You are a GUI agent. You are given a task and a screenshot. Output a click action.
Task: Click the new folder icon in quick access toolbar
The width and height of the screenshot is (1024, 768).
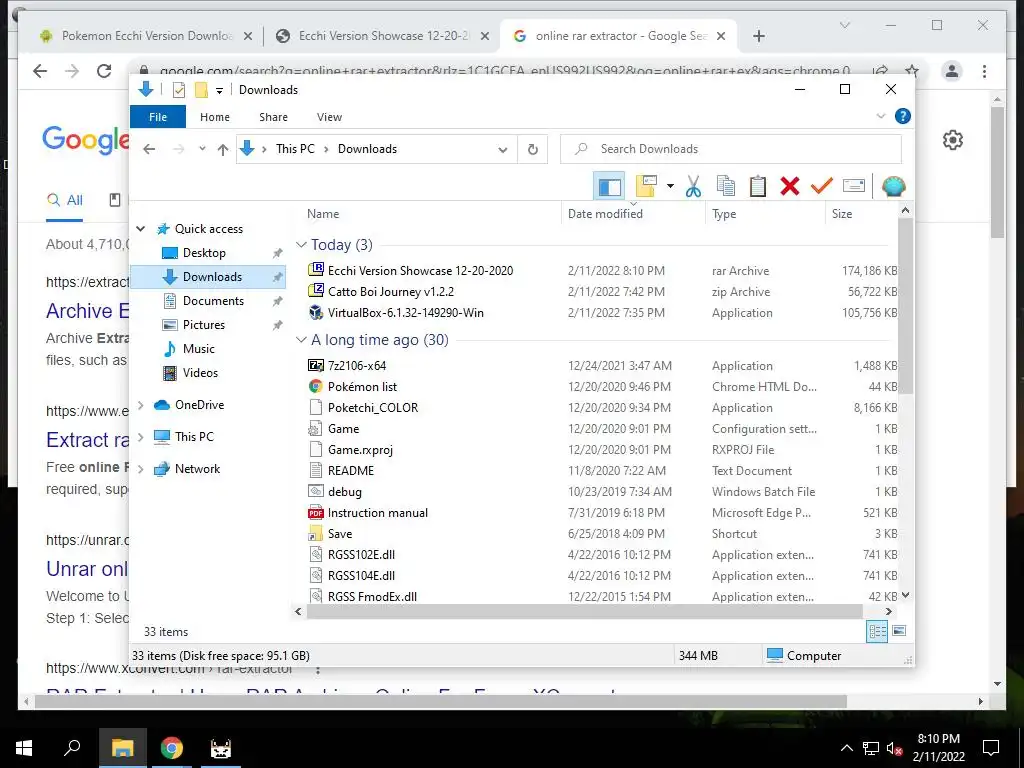(201, 90)
